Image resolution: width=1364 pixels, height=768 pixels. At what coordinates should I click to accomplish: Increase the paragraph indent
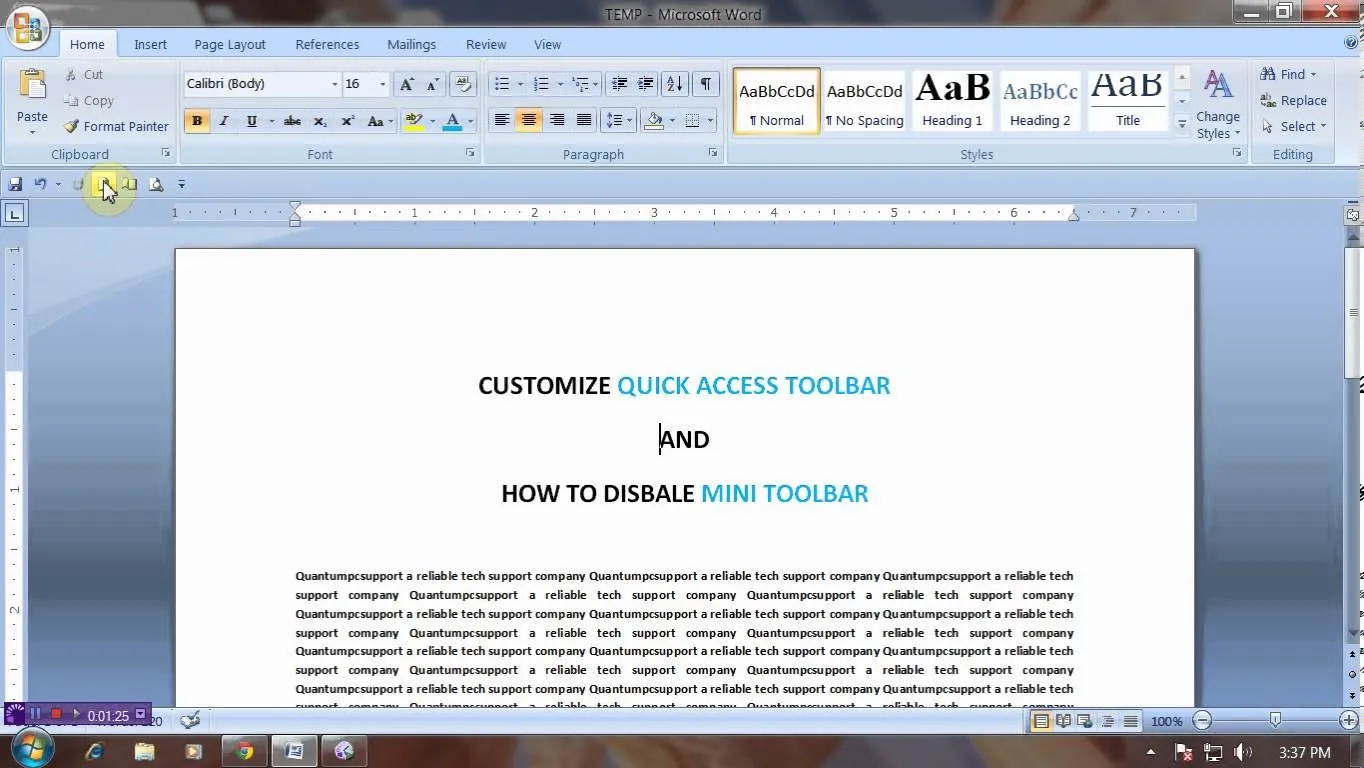[646, 84]
